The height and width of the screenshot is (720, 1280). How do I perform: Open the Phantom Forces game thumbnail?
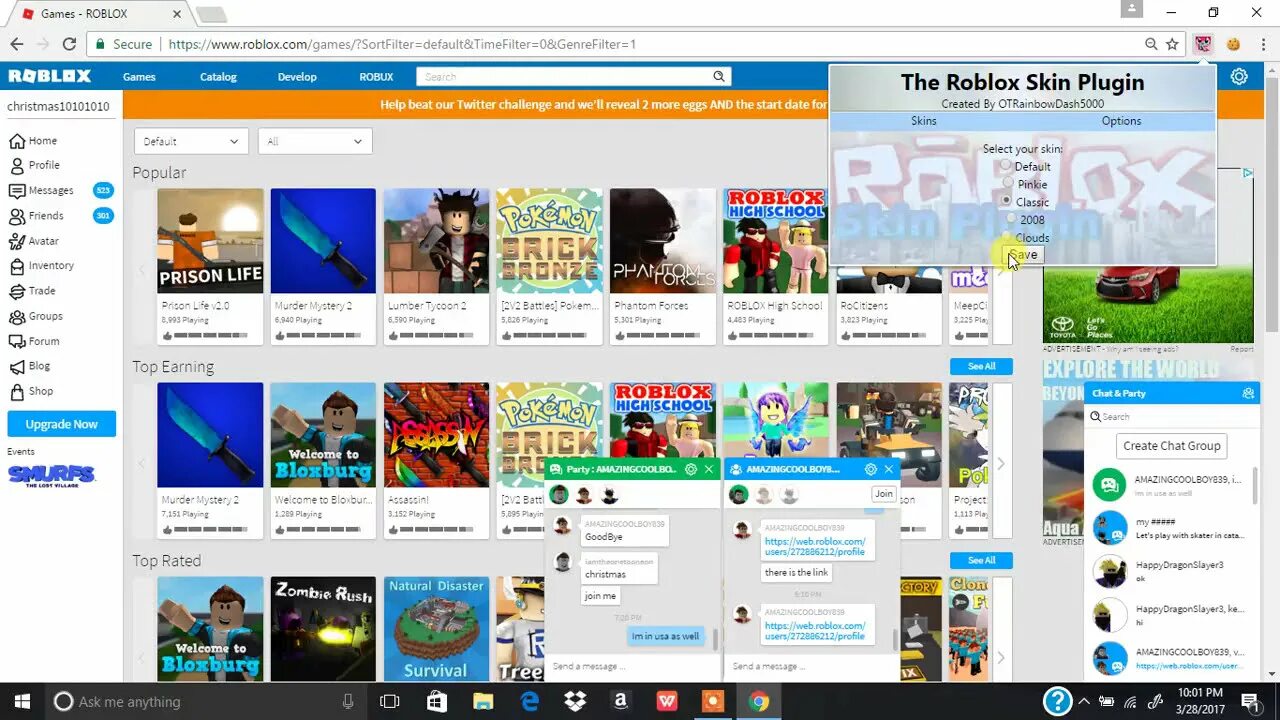tap(663, 241)
